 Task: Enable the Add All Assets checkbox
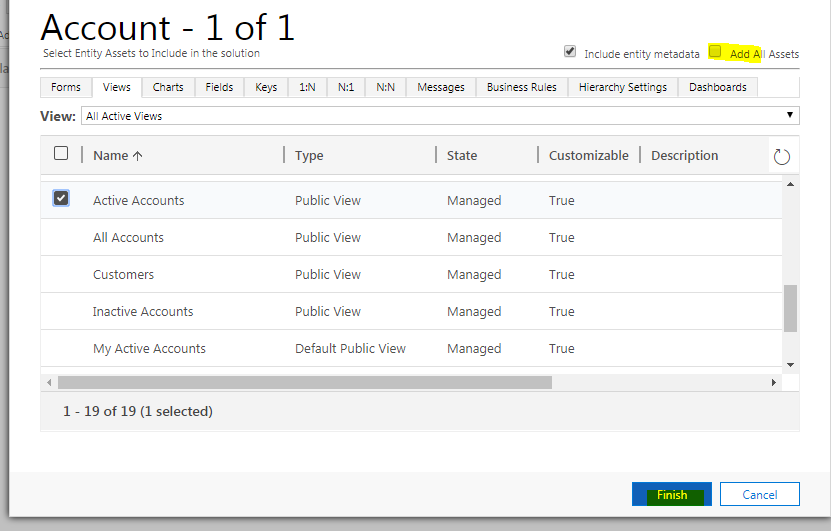(715, 52)
